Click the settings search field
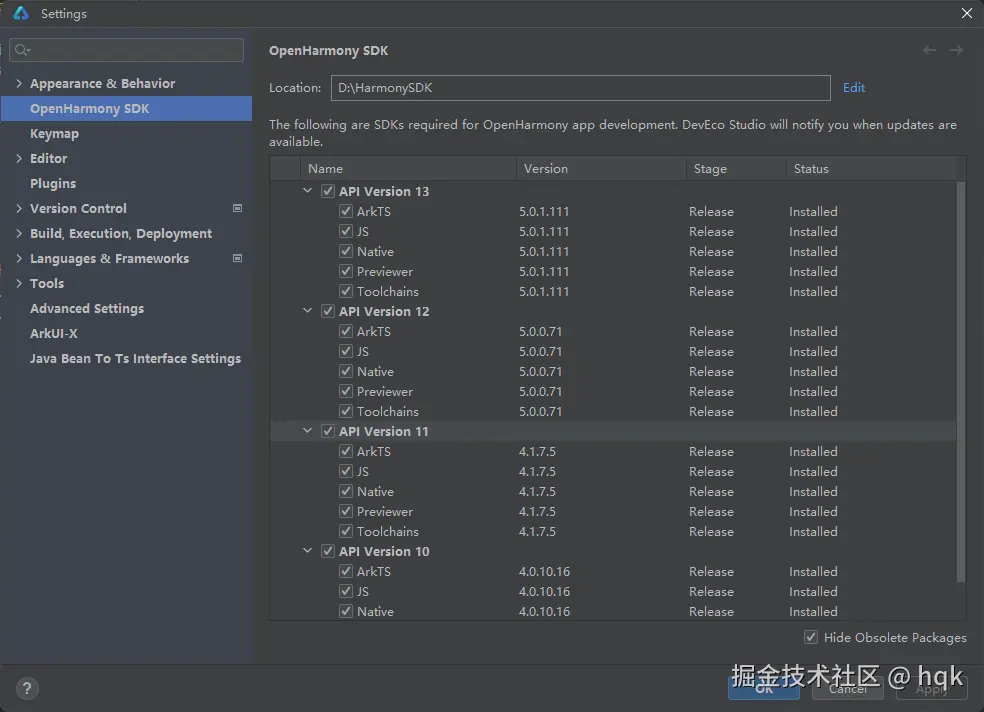Screen dimensions: 984x712 tap(127, 50)
